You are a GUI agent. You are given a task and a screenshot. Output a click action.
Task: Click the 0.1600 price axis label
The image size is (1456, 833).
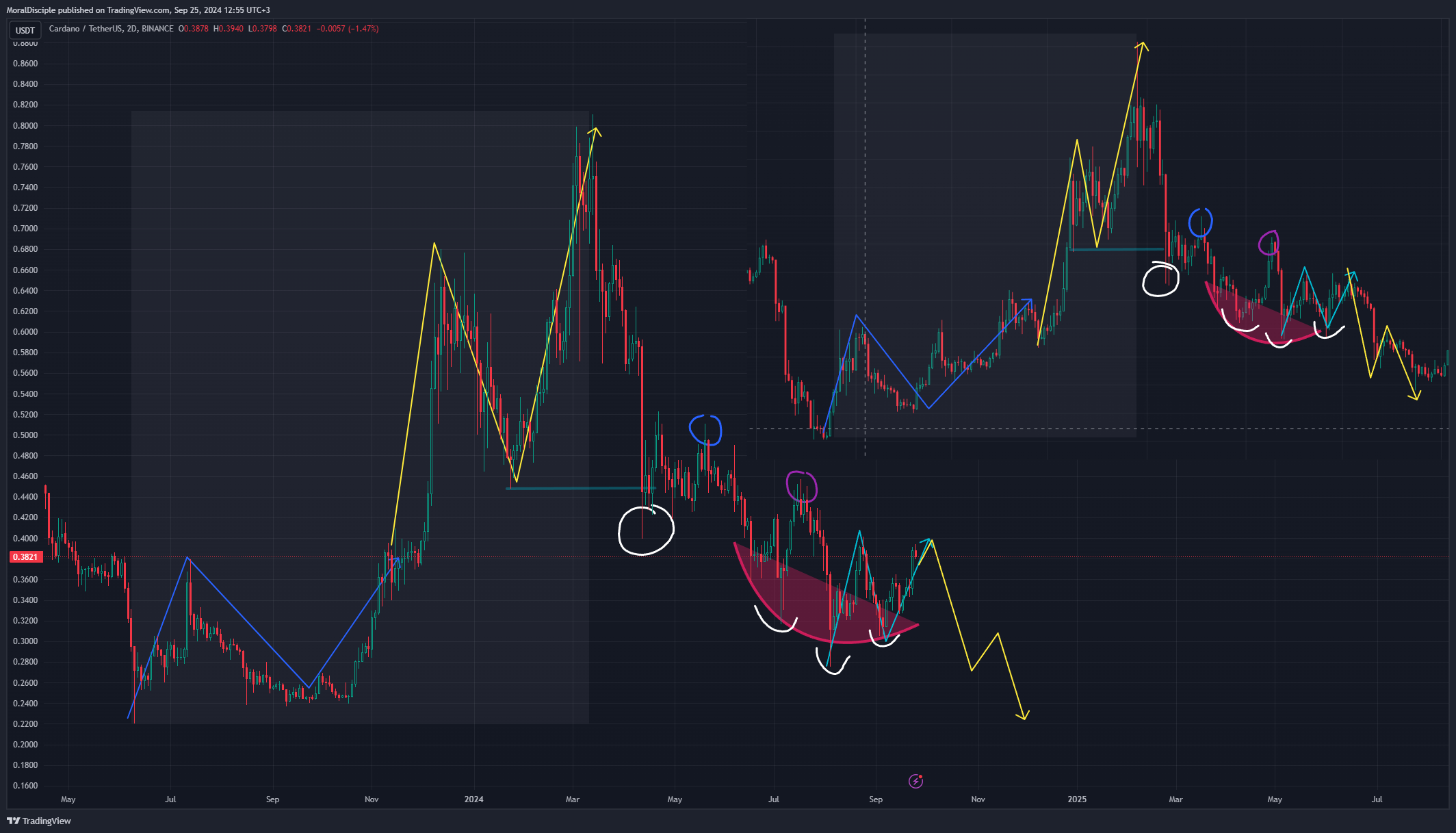click(x=25, y=786)
